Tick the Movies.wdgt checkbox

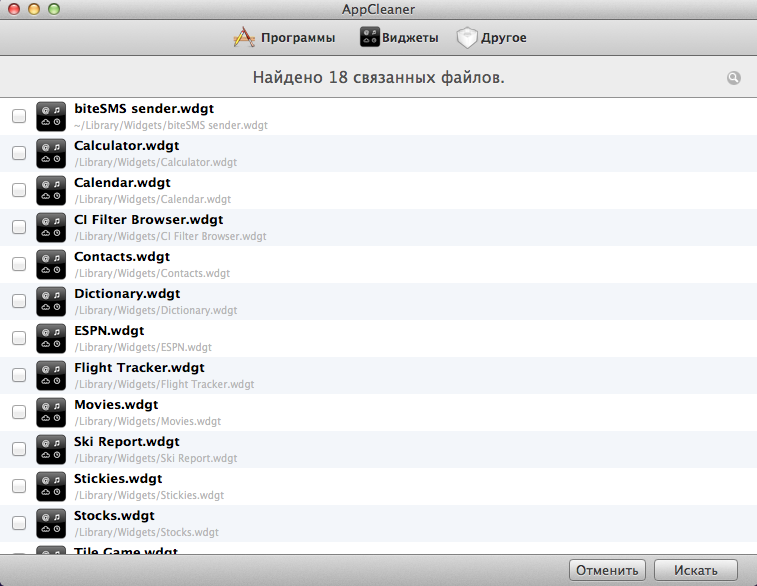tap(19, 412)
